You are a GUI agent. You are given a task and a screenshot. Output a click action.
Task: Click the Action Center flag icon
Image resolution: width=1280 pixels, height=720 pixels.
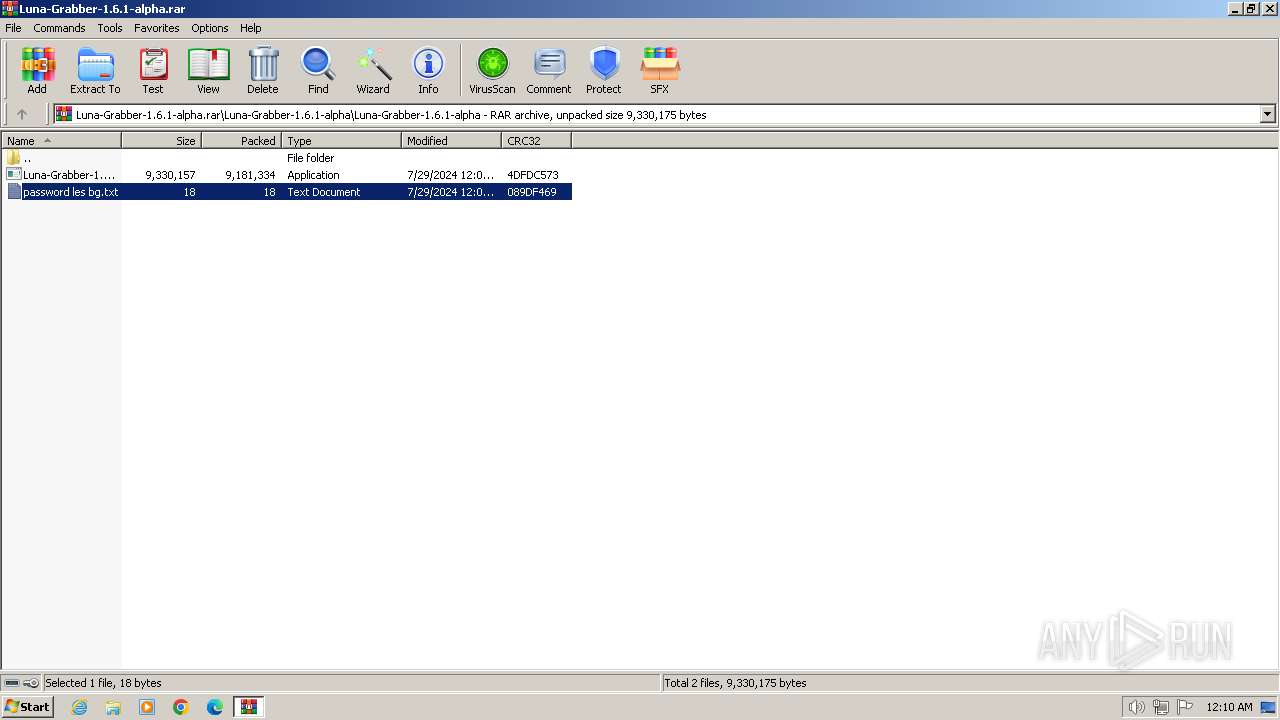pos(1185,707)
